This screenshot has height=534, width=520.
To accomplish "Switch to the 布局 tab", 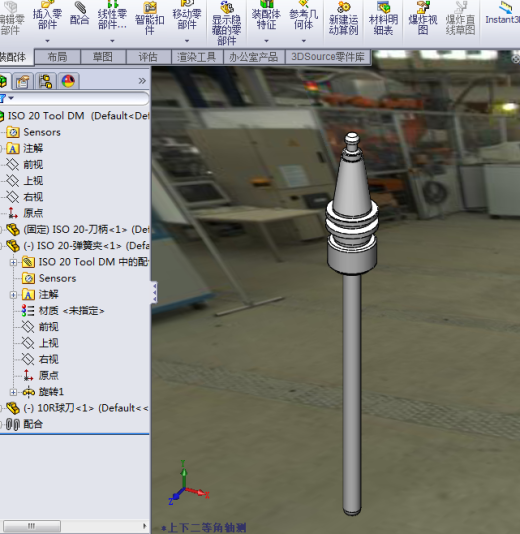I will (x=57, y=57).
